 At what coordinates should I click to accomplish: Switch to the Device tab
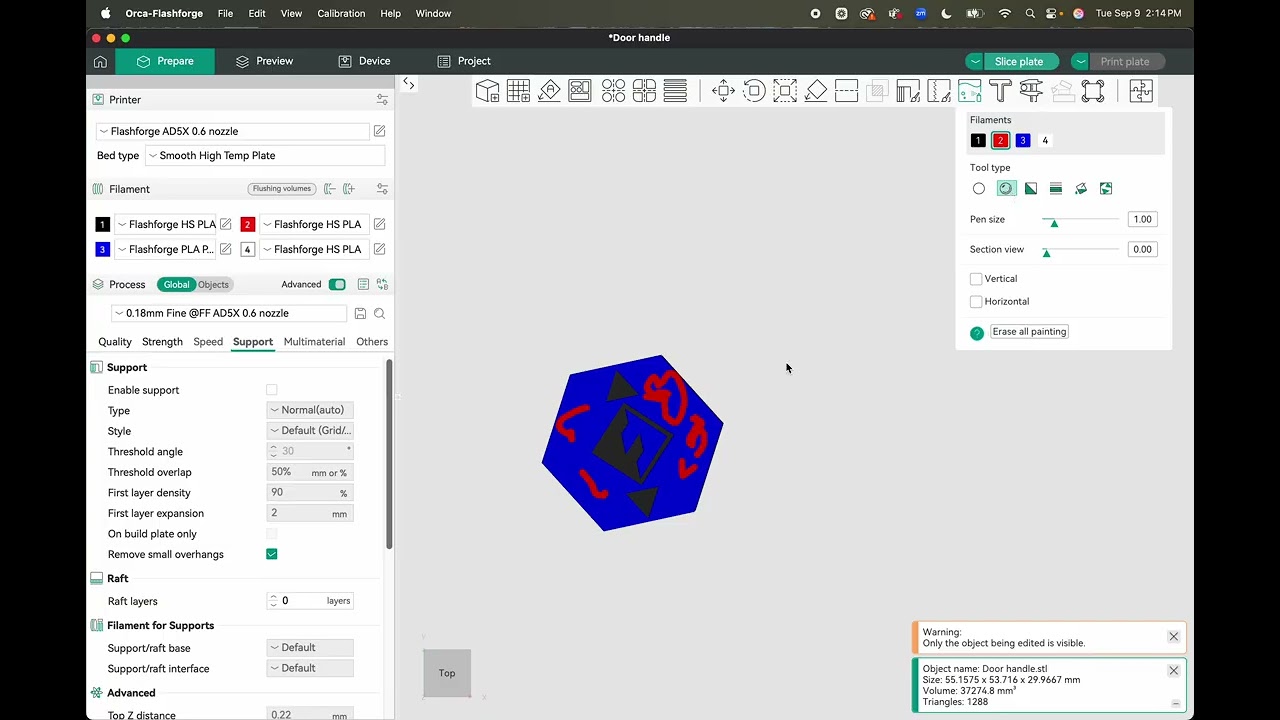[x=364, y=61]
